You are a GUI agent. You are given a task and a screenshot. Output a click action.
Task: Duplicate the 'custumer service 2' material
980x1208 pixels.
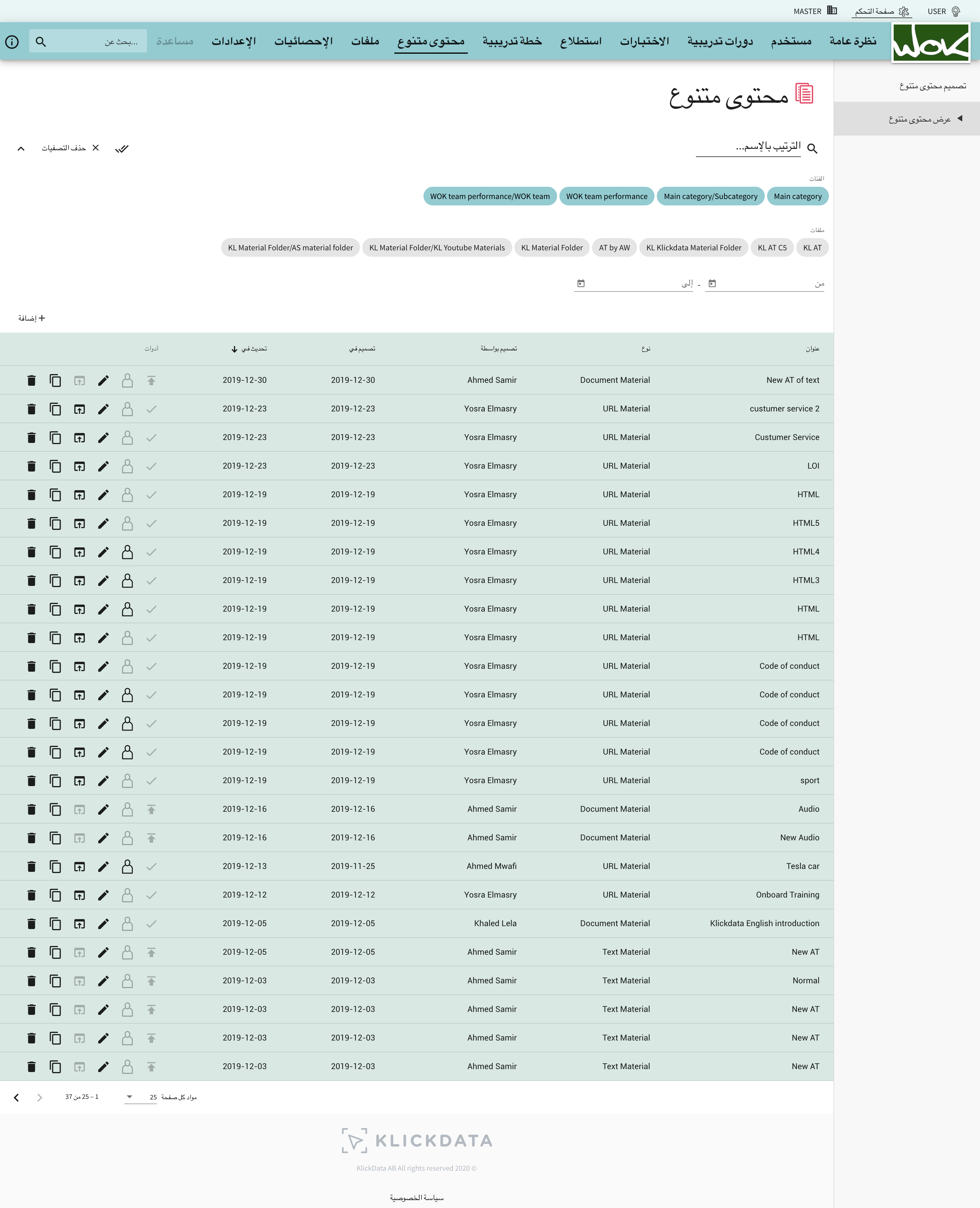coord(55,409)
